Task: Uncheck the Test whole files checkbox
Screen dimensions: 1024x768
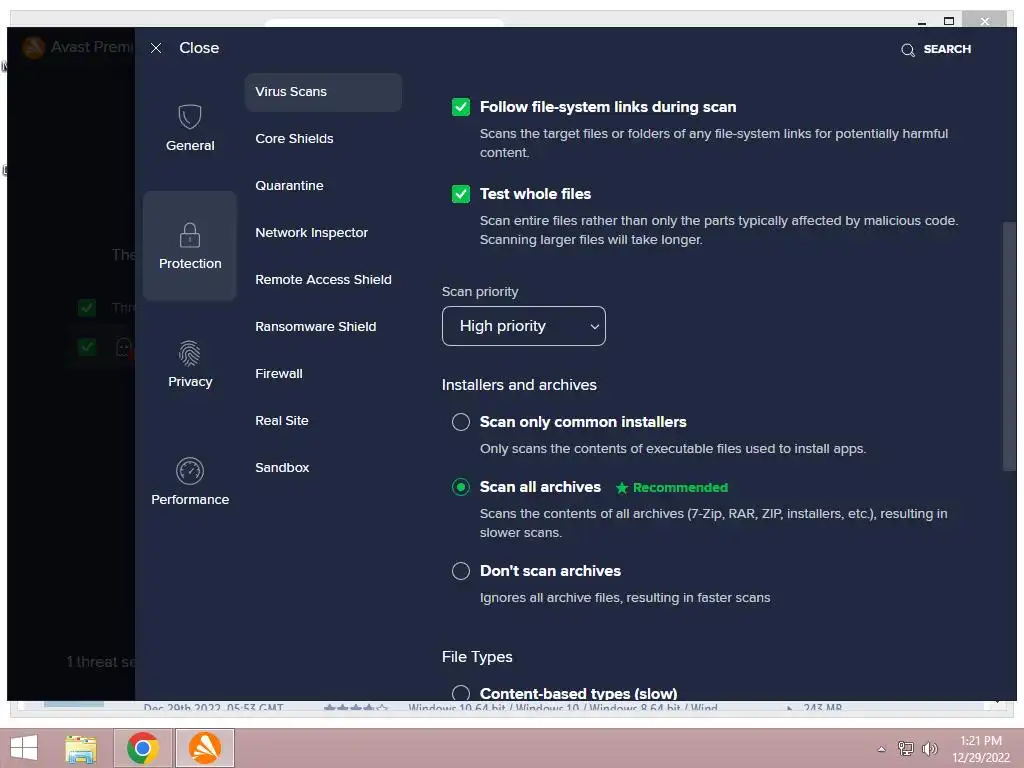Action: coord(461,194)
